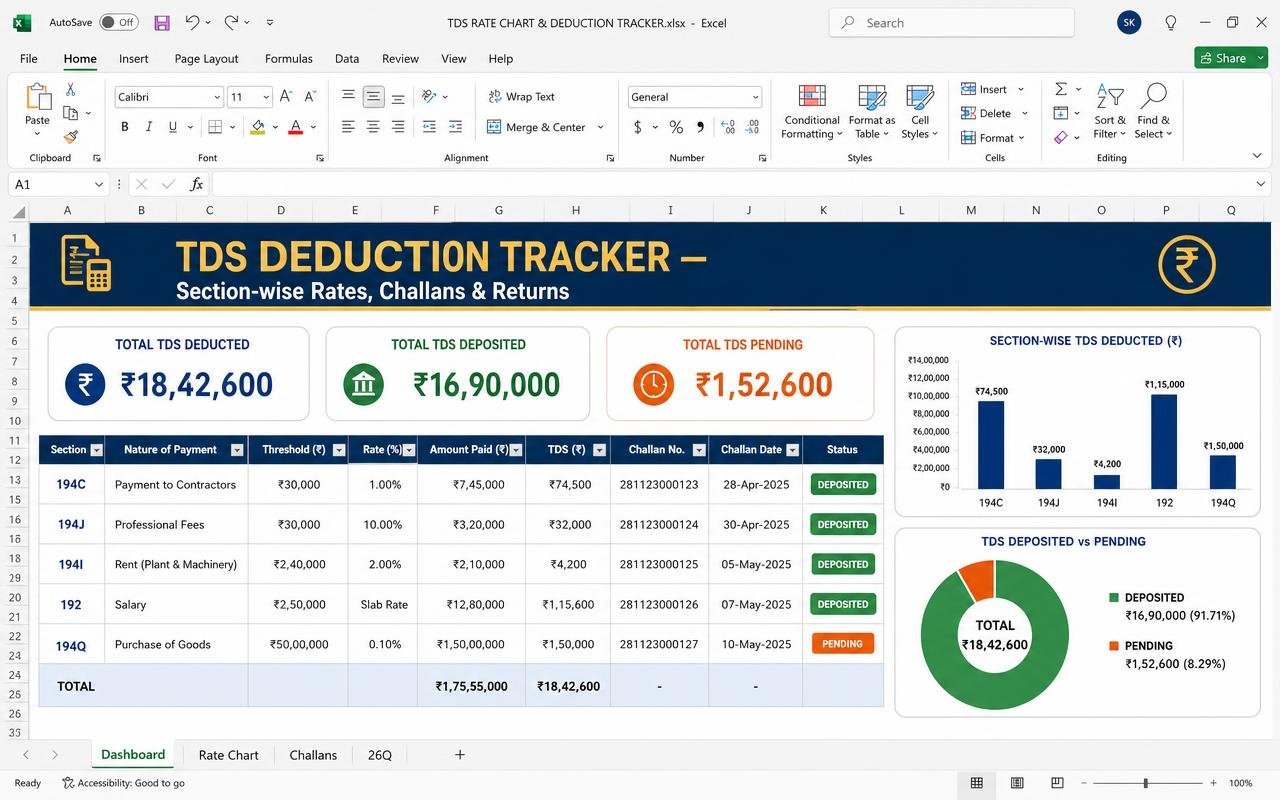Select the Format Painter brush
Viewport: 1280px width, 800px height.
coord(70,137)
